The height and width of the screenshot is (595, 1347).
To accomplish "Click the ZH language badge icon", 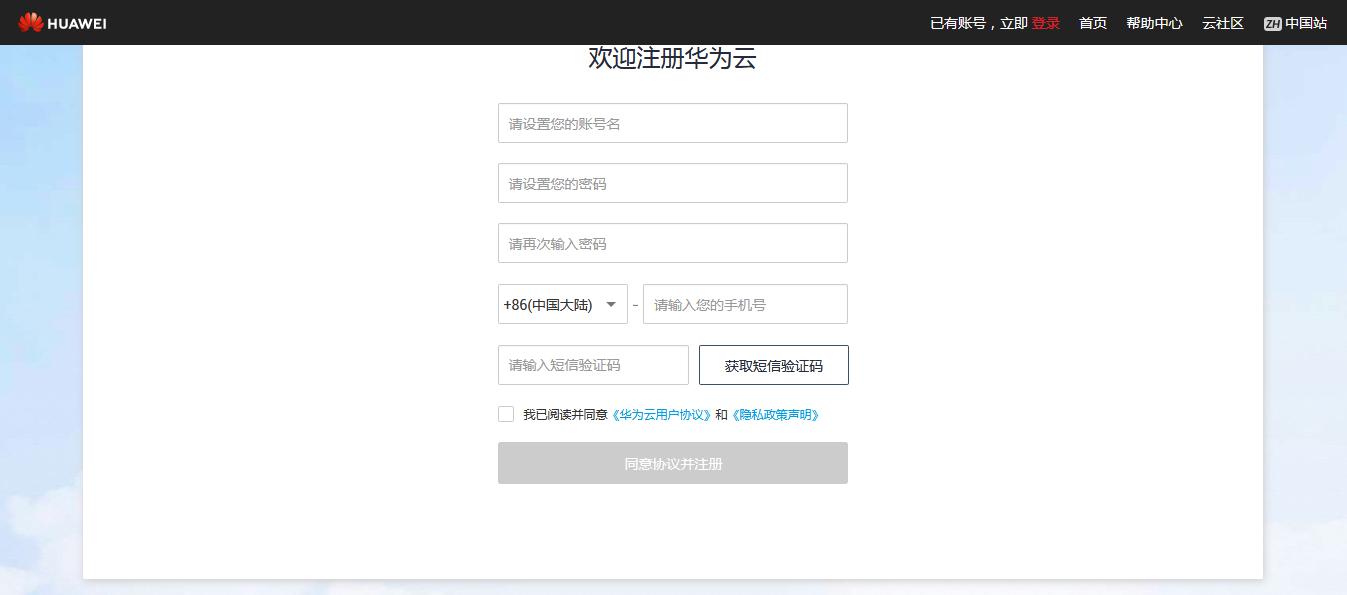I will click(x=1272, y=24).
